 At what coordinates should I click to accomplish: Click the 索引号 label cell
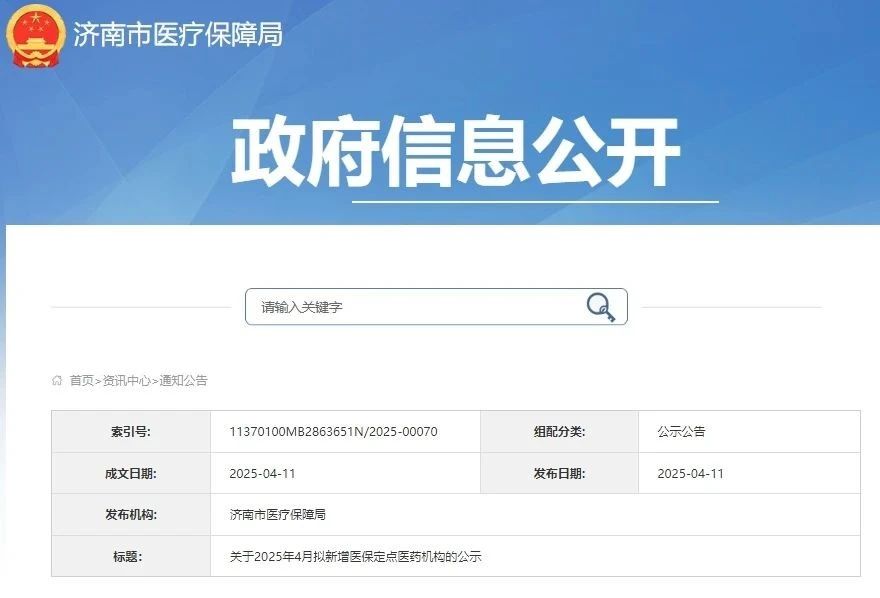pyautogui.click(x=131, y=432)
